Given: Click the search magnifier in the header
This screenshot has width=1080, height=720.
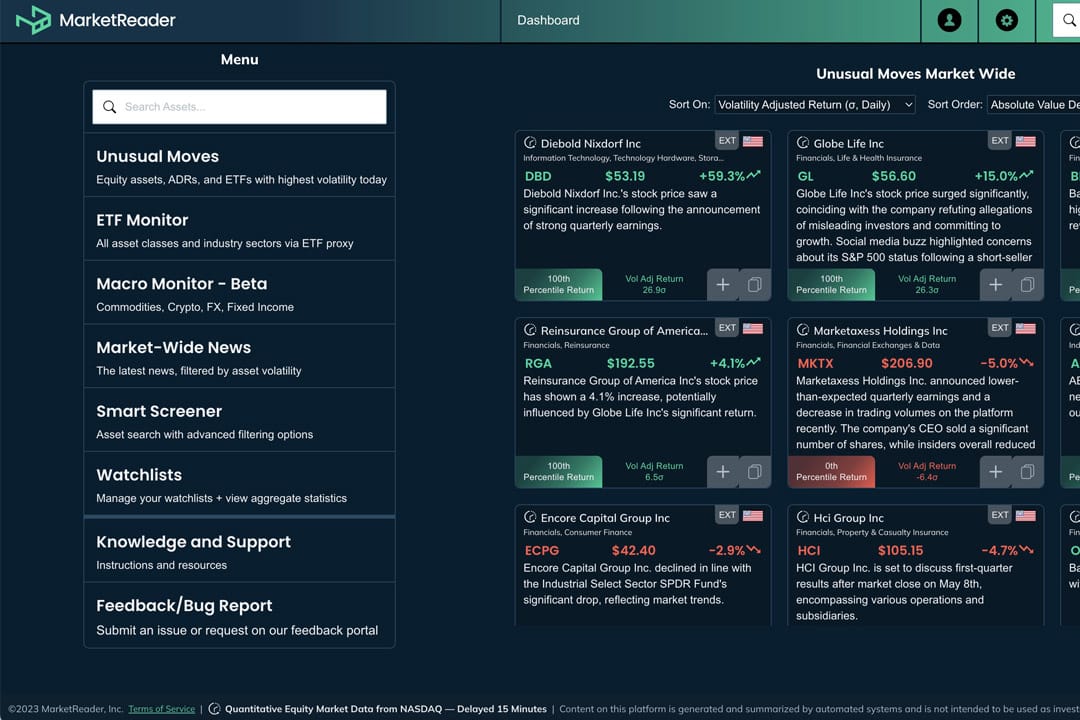Looking at the screenshot, I should pos(1068,20).
